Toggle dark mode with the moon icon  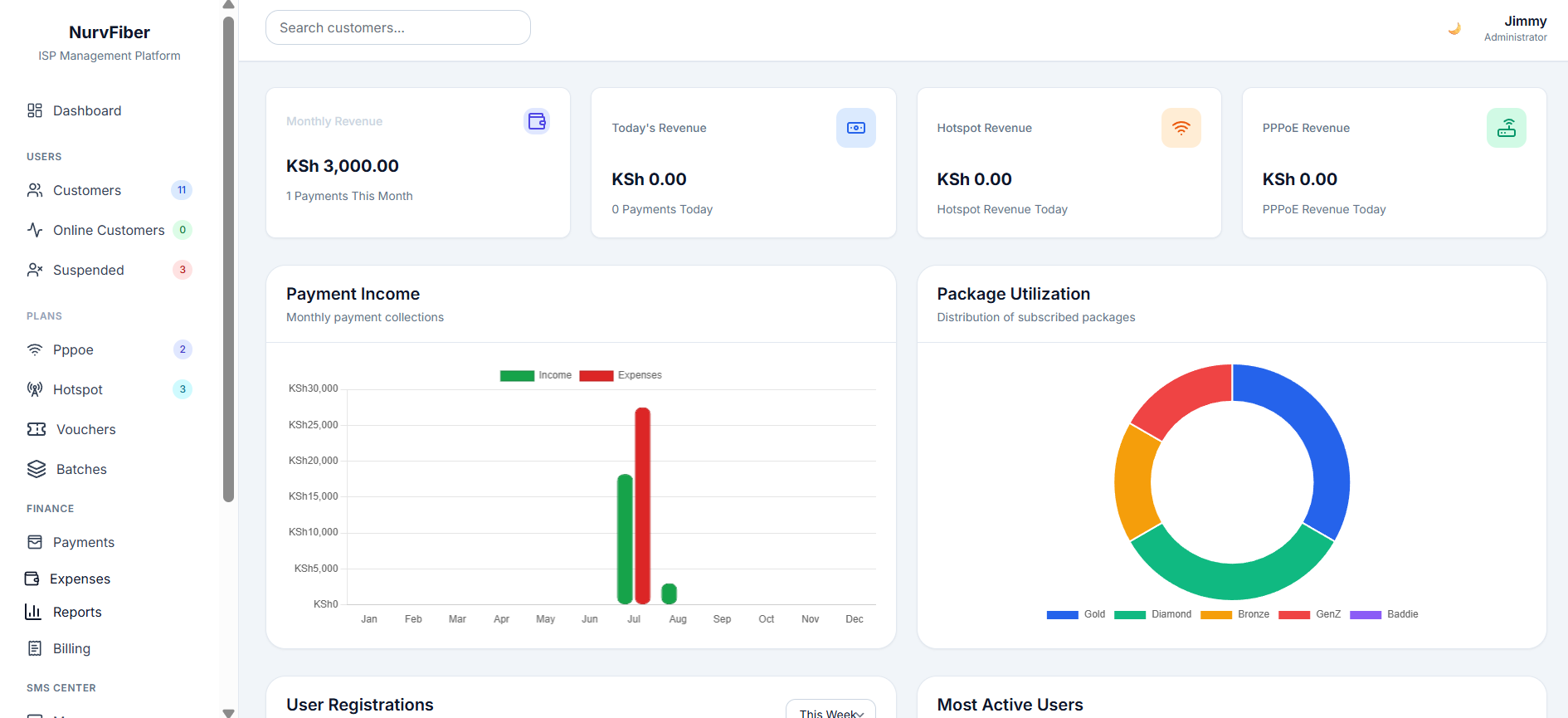(x=1454, y=29)
